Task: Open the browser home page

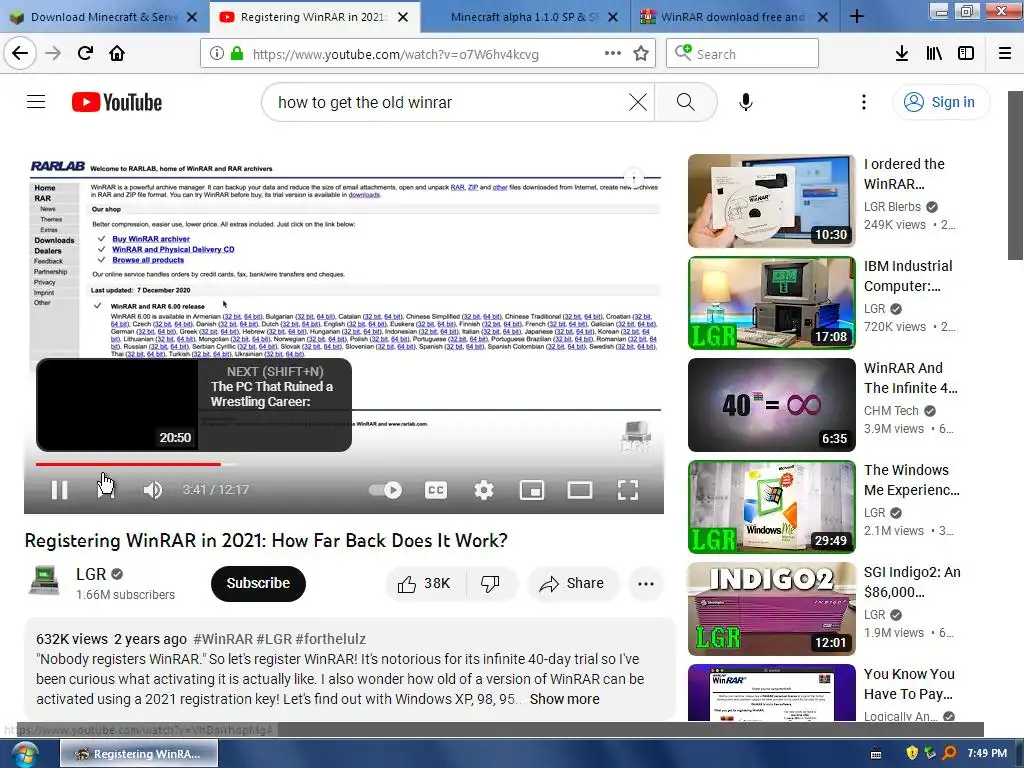Action: 117,53
